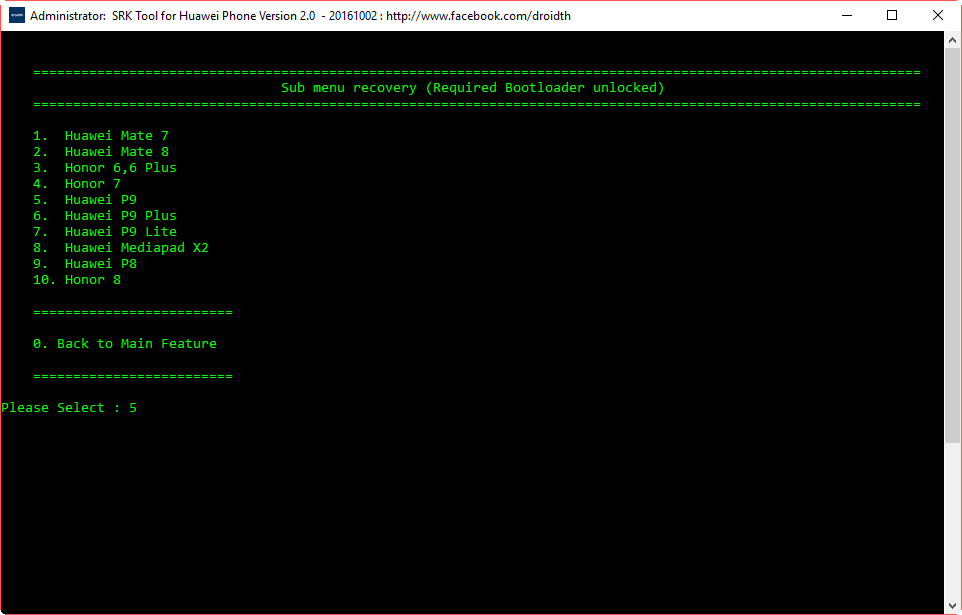Maximize the SRK Tool window

892,15
